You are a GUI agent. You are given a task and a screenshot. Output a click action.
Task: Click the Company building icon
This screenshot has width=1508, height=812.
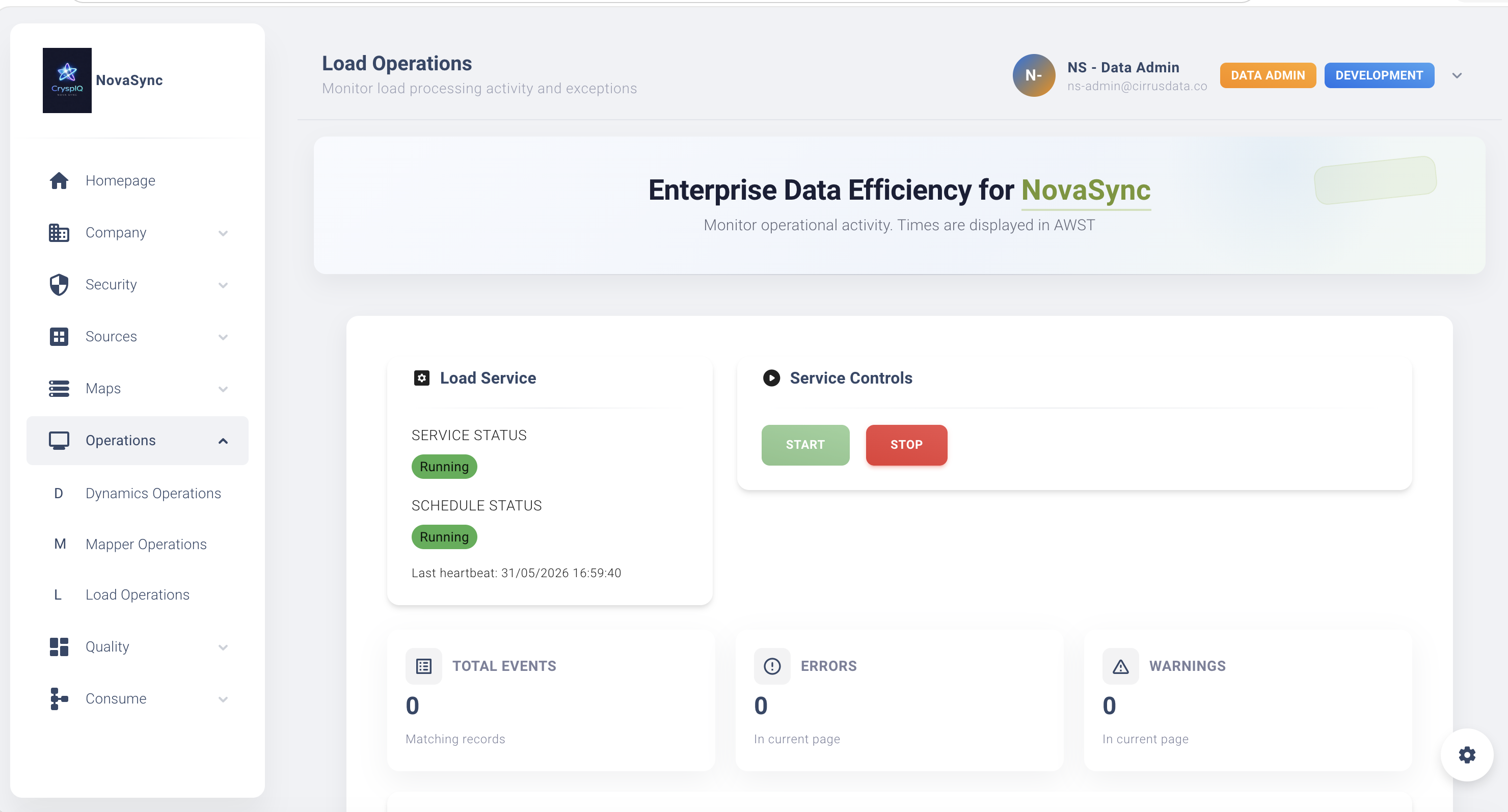click(x=59, y=232)
